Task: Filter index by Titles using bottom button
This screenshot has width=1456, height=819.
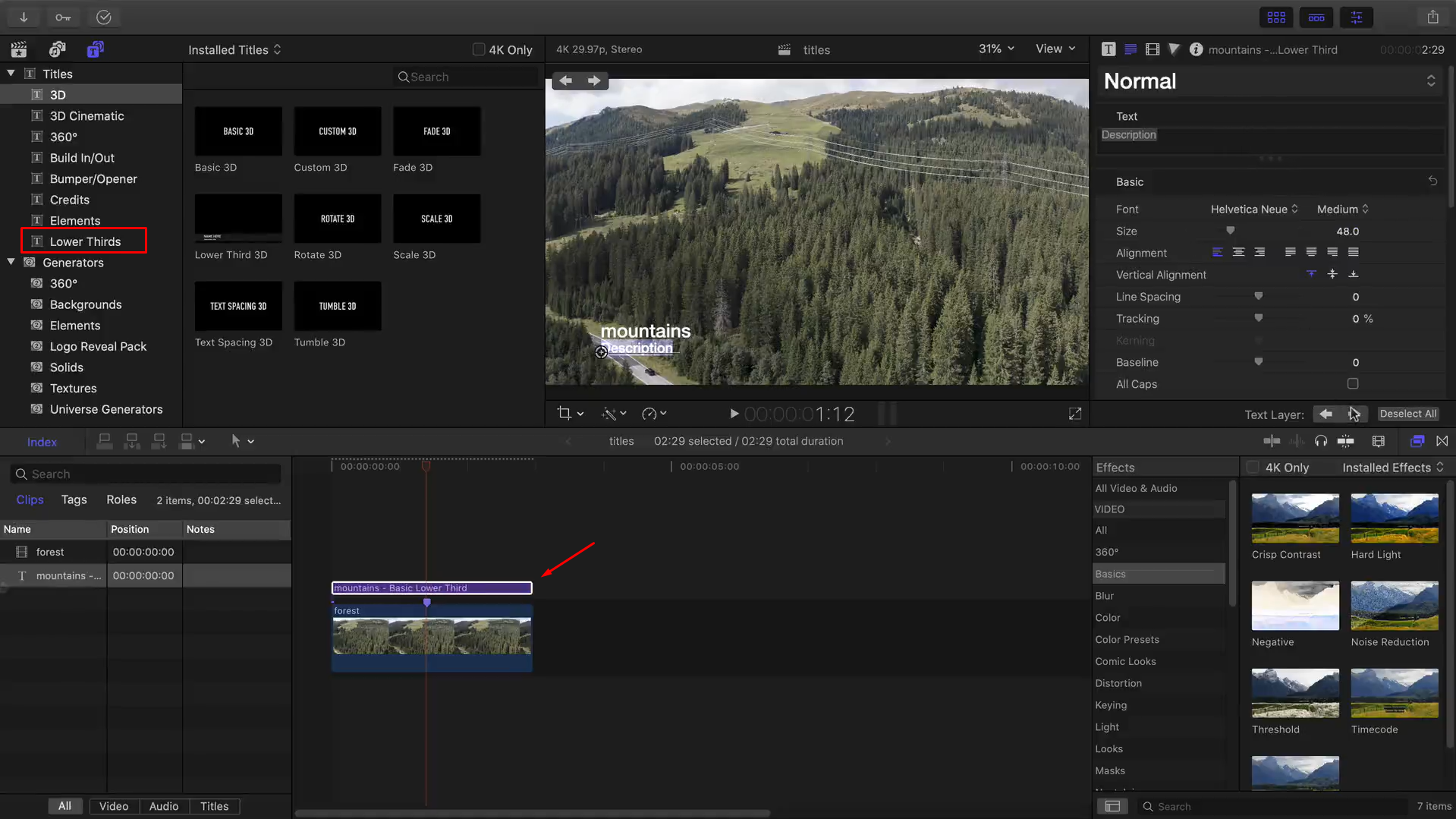Action: coord(215,806)
